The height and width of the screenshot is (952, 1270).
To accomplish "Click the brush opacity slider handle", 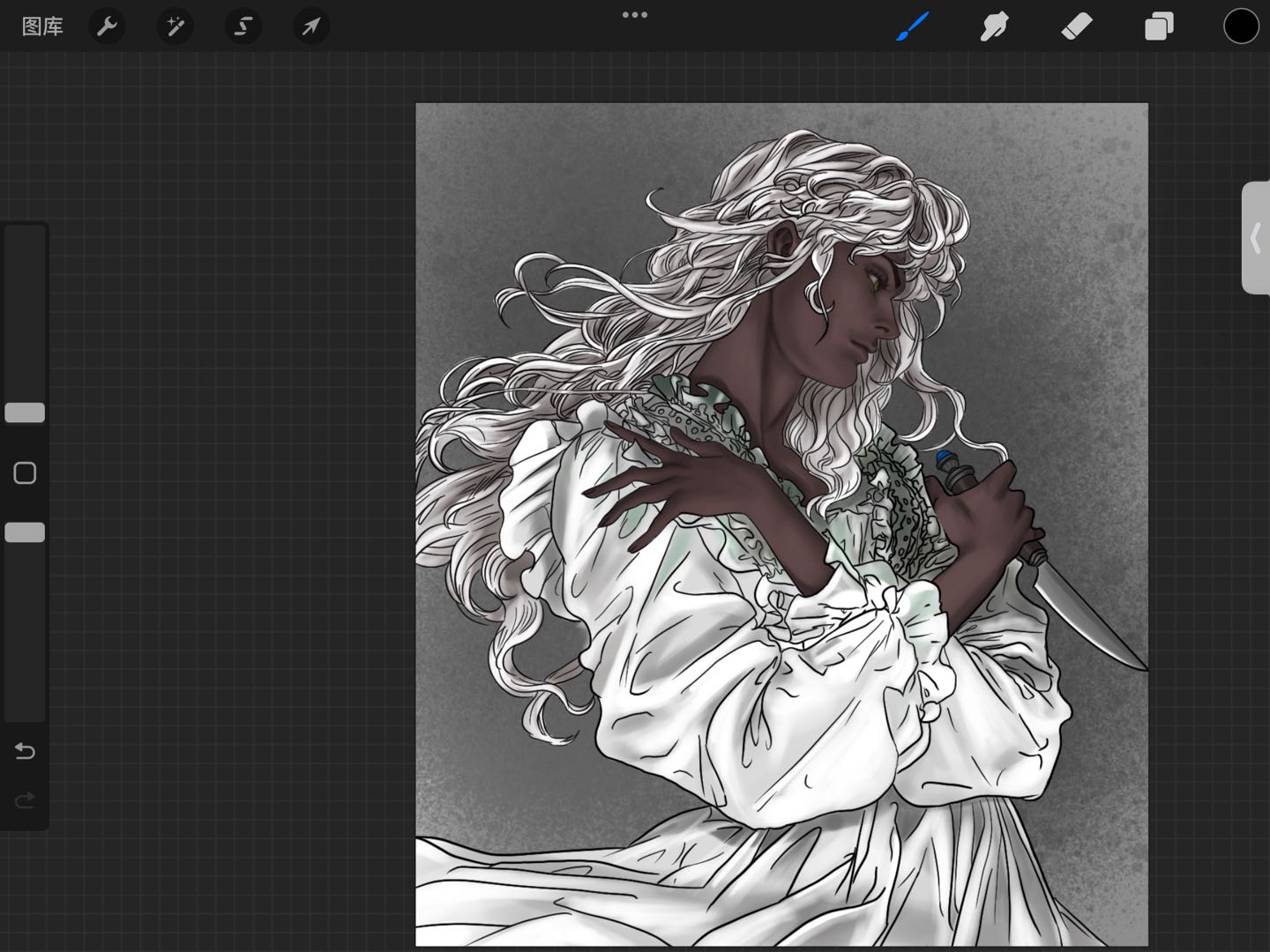I will coord(25,532).
